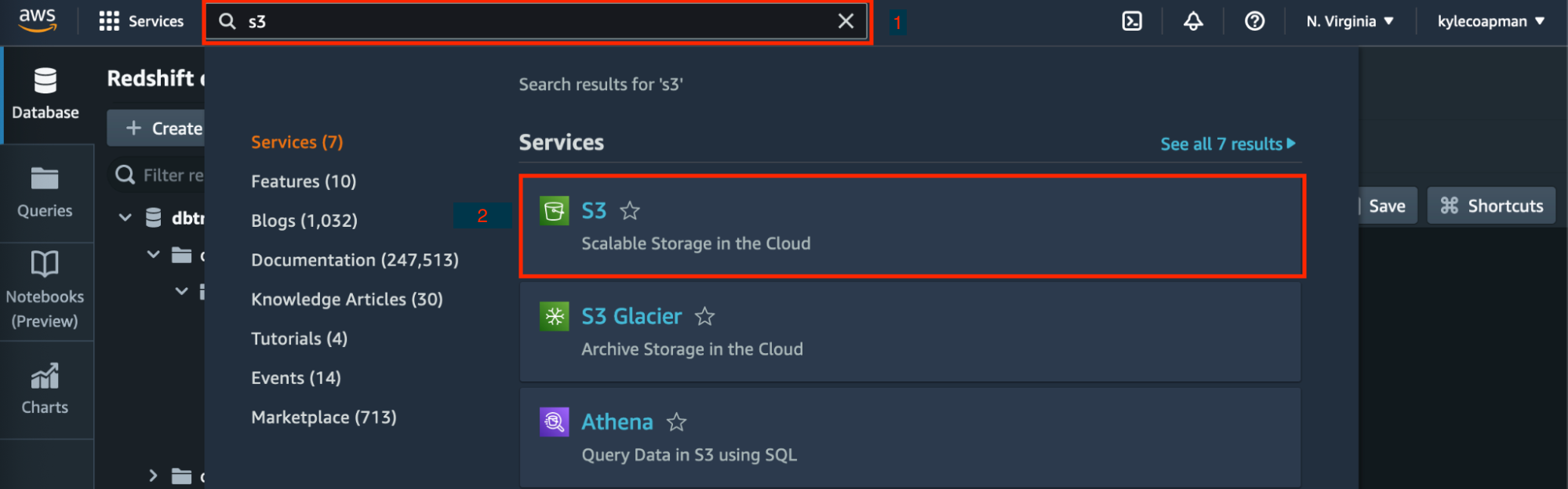Clear the s3 search with X icon
1568x489 pixels.
point(846,21)
